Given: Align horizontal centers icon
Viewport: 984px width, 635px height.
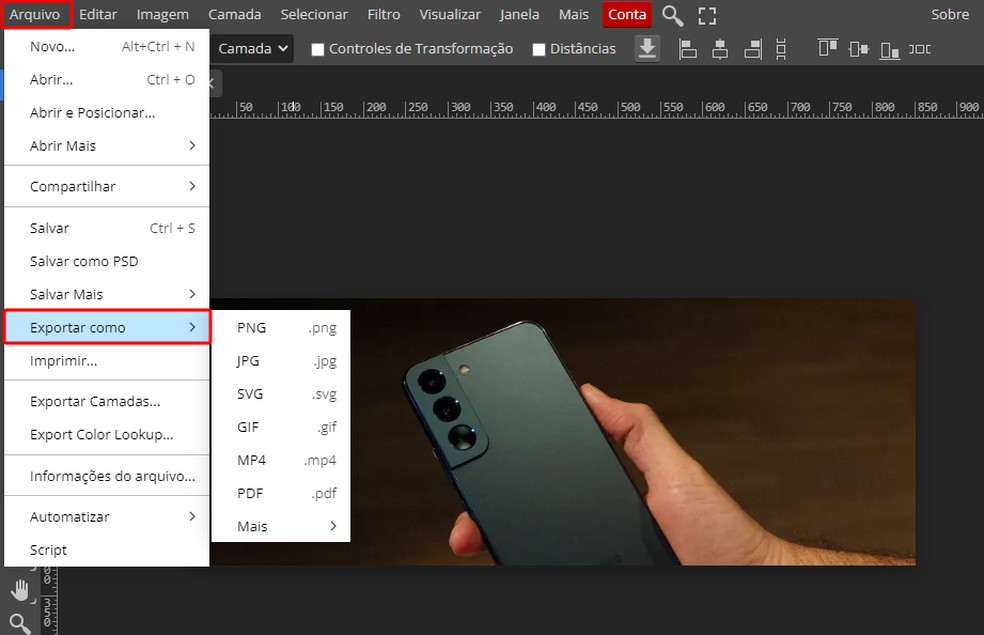Looking at the screenshot, I should point(719,48).
